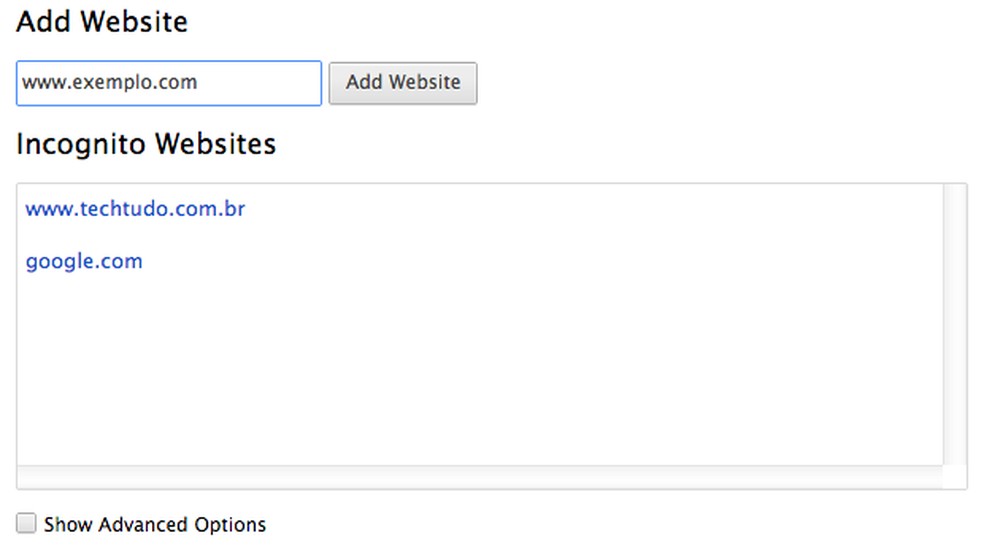Click the www.exemplo.com text input field
The width and height of the screenshot is (984, 549).
(168, 83)
